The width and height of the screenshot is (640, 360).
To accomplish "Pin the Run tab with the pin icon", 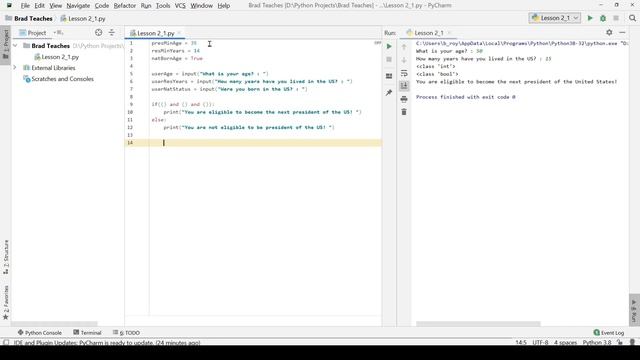I will tap(389, 93).
